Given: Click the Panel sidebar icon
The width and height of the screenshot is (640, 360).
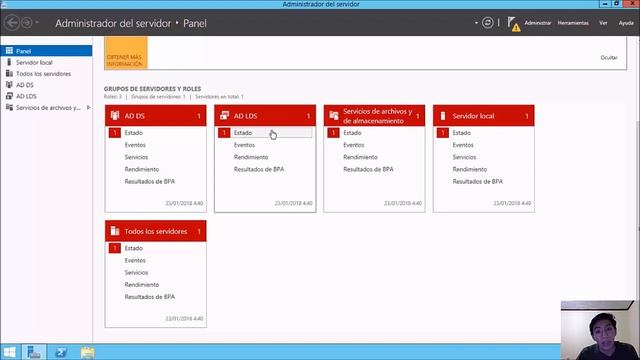Looking at the screenshot, I should tap(9, 51).
